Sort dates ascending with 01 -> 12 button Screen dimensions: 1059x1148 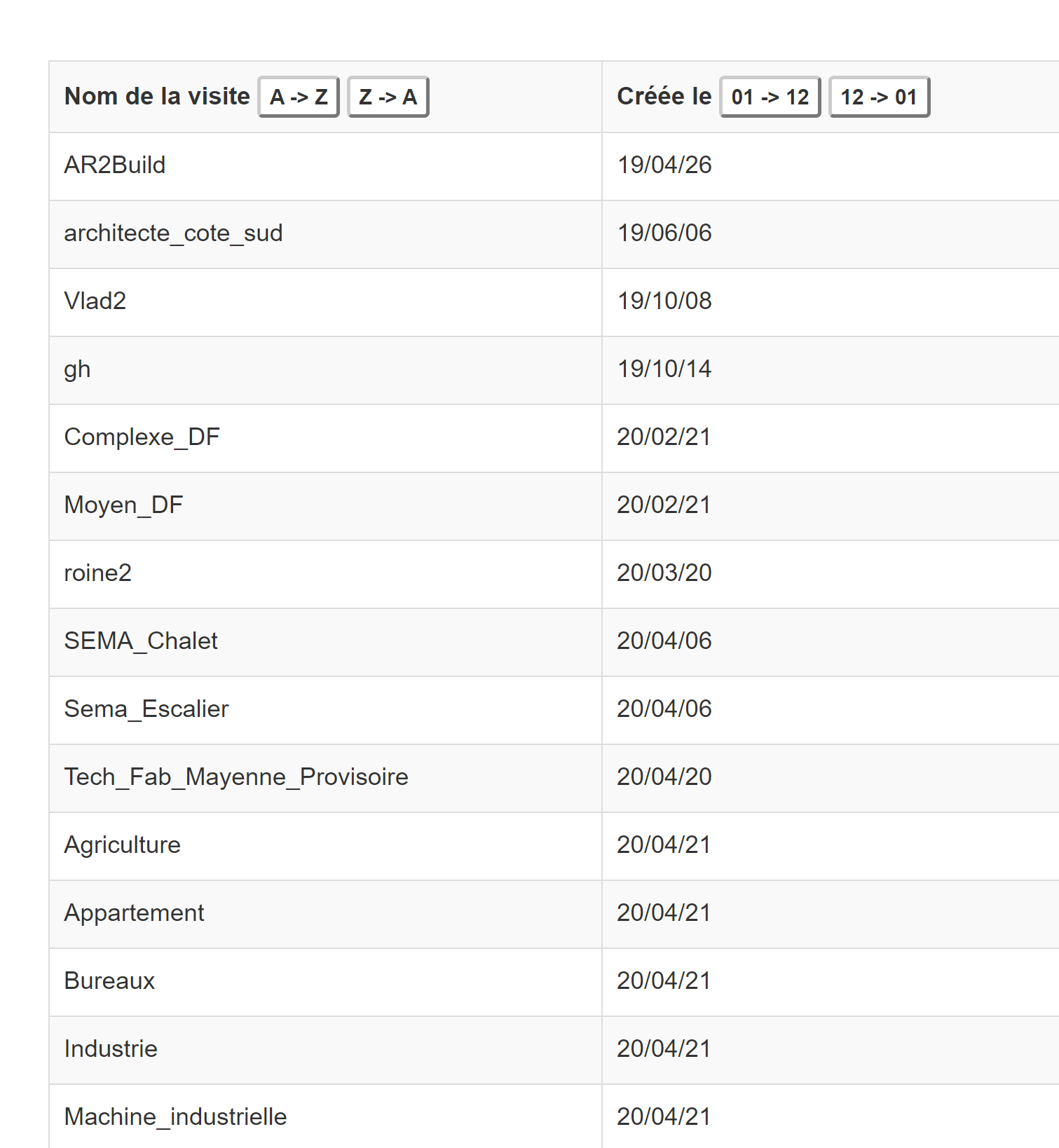click(770, 97)
